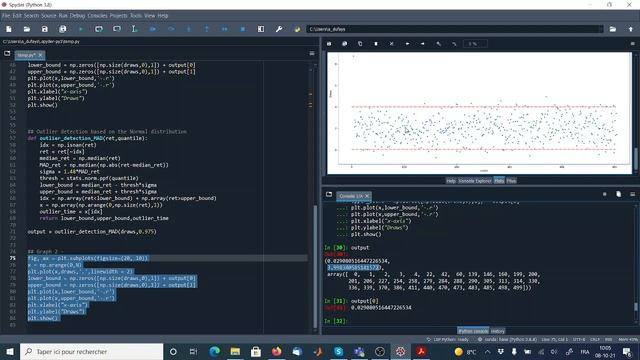Open the working directory path combo box
The height and width of the screenshot is (360, 640).
click(455, 29)
